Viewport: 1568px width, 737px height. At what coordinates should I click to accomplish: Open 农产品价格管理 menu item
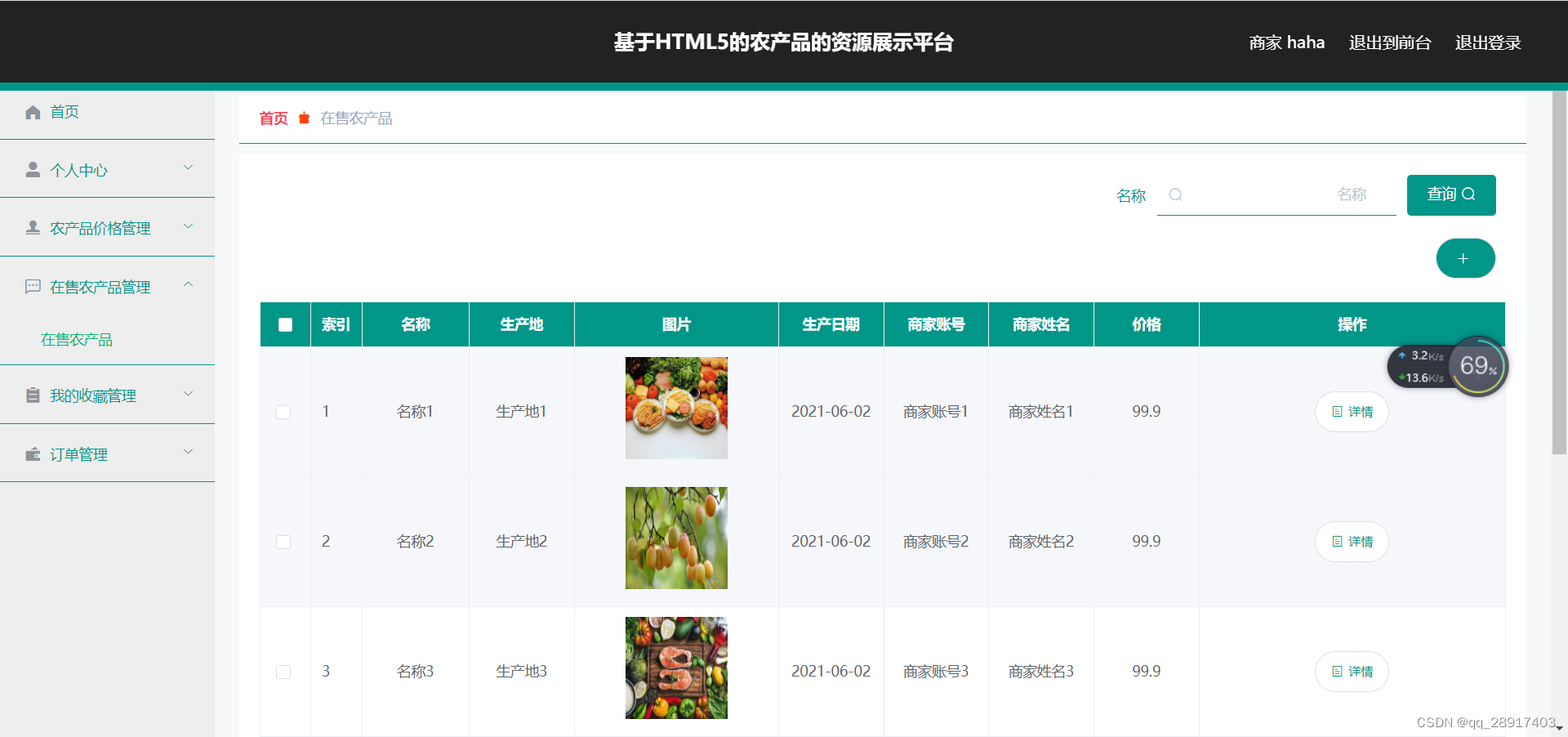point(107,228)
